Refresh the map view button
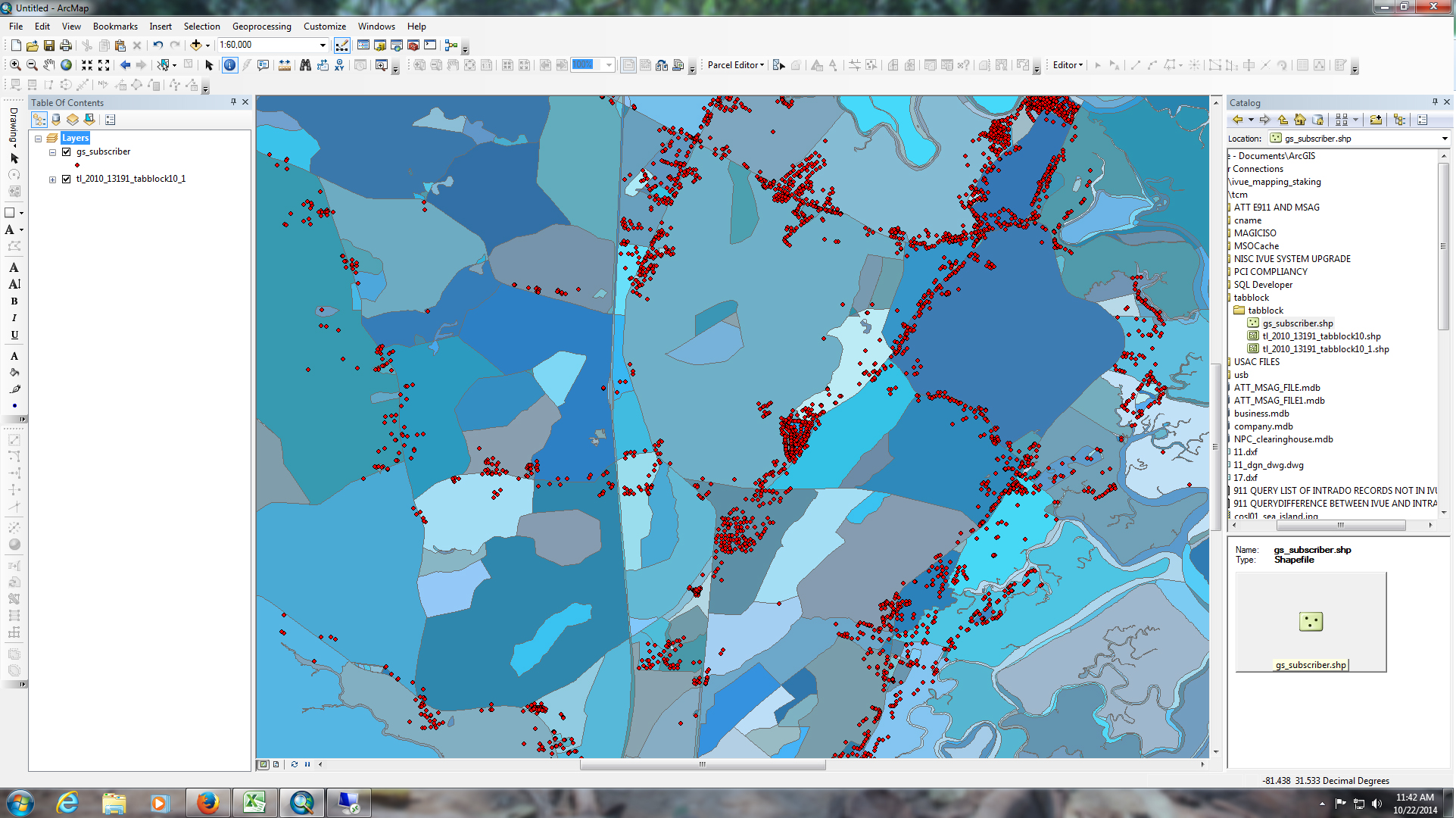This screenshot has height=818, width=1456. tap(295, 764)
